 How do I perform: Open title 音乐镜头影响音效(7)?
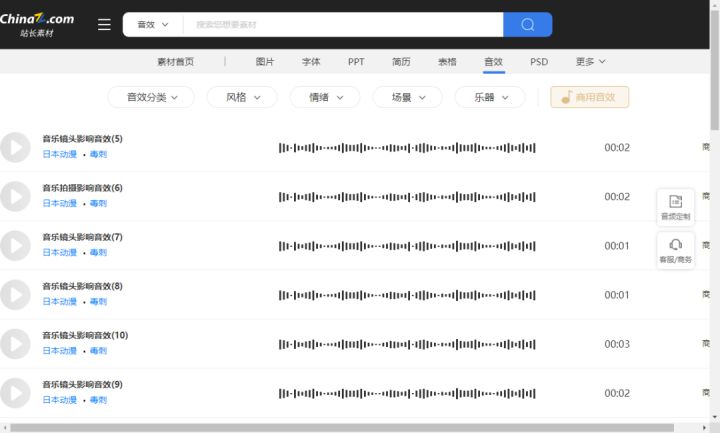pyautogui.click(x=83, y=237)
